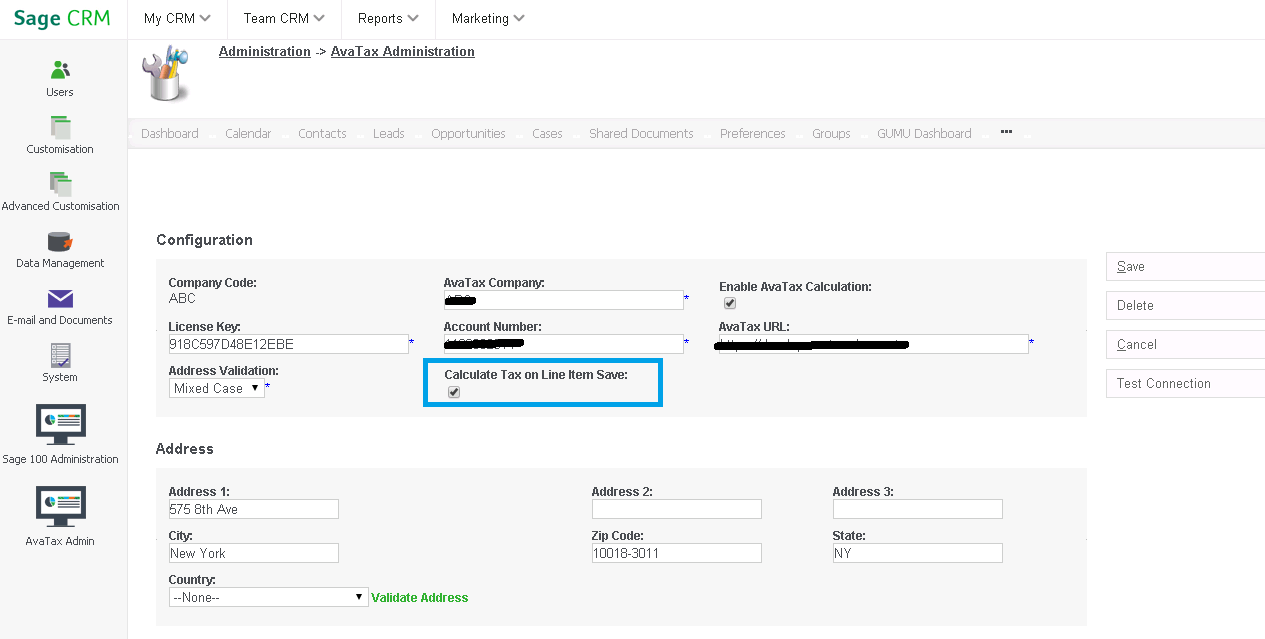The height and width of the screenshot is (639, 1265).
Task: Open the Country dropdown
Action: [268, 597]
